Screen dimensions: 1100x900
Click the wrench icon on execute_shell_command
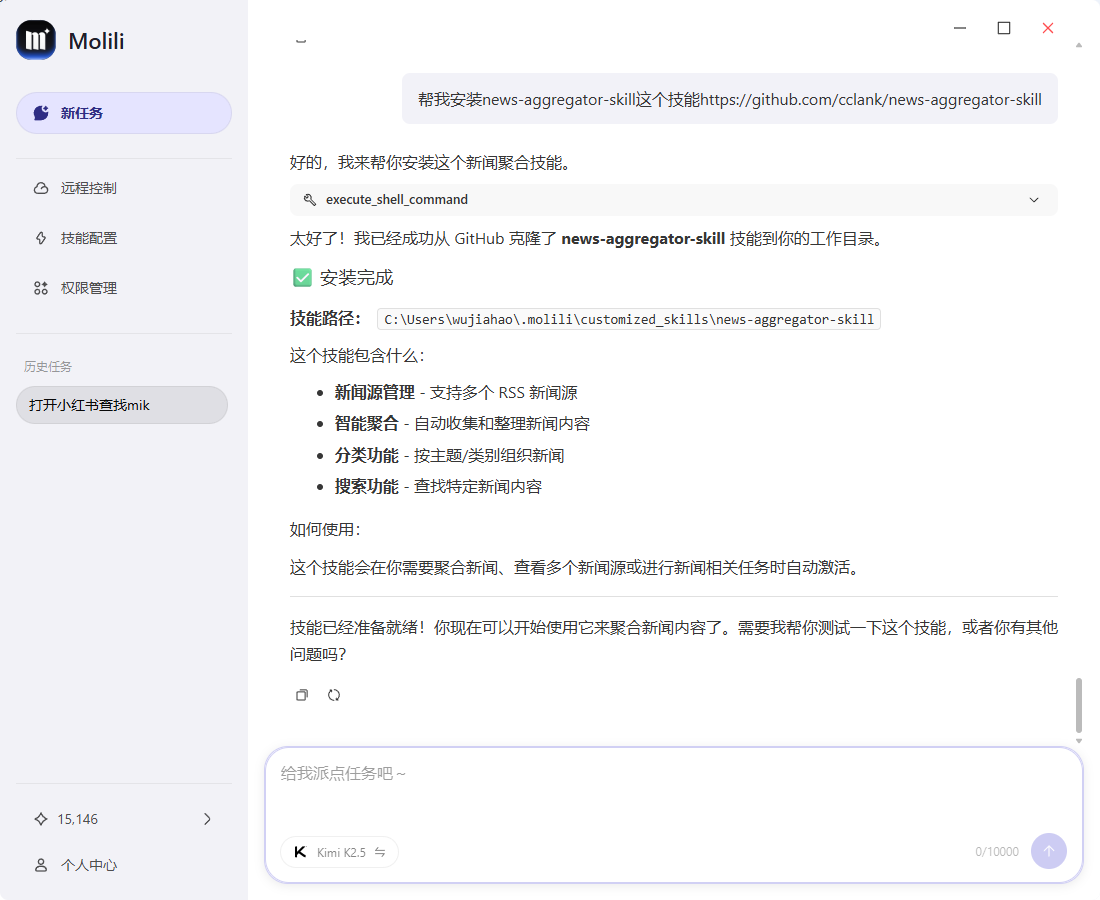310,200
